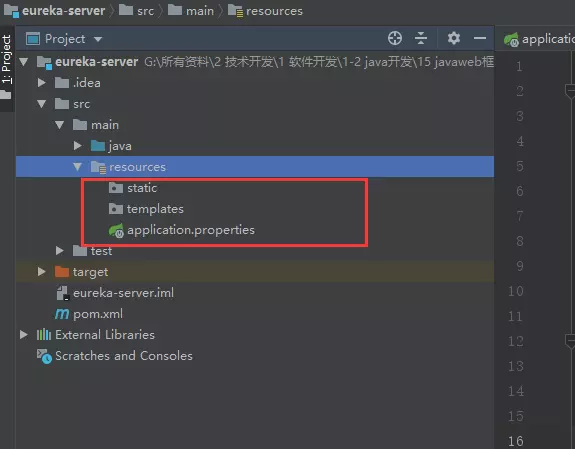Click the locate/scroll-from-source crosshair icon
575x449 pixels.
(x=395, y=38)
